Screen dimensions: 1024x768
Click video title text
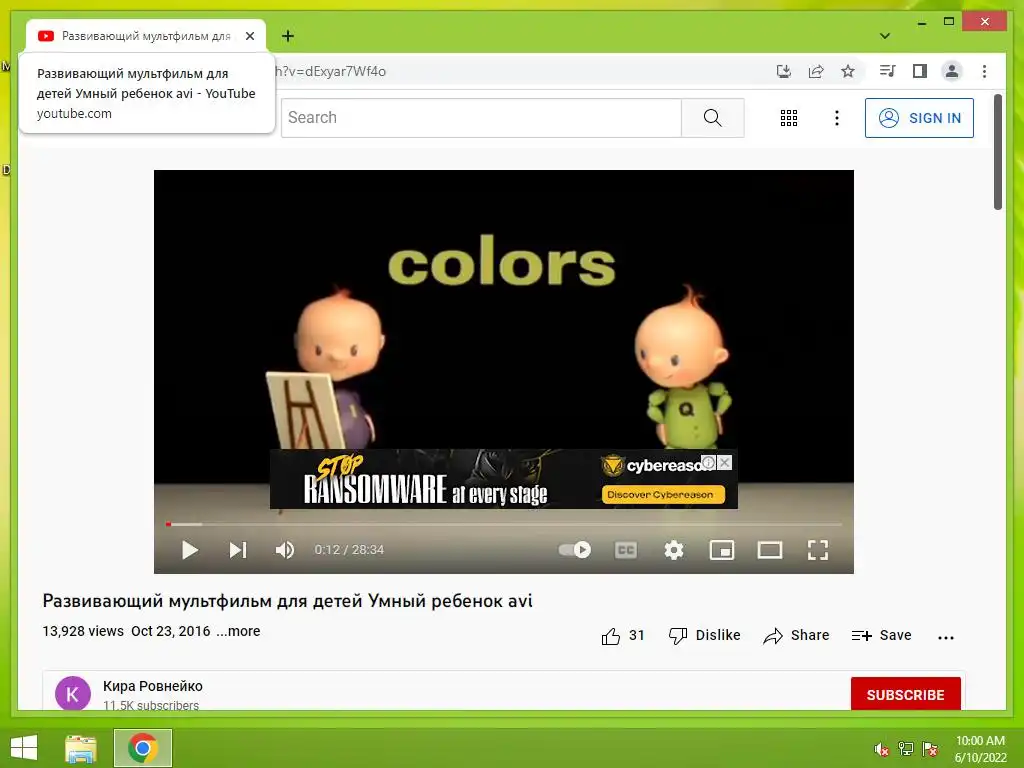(287, 601)
